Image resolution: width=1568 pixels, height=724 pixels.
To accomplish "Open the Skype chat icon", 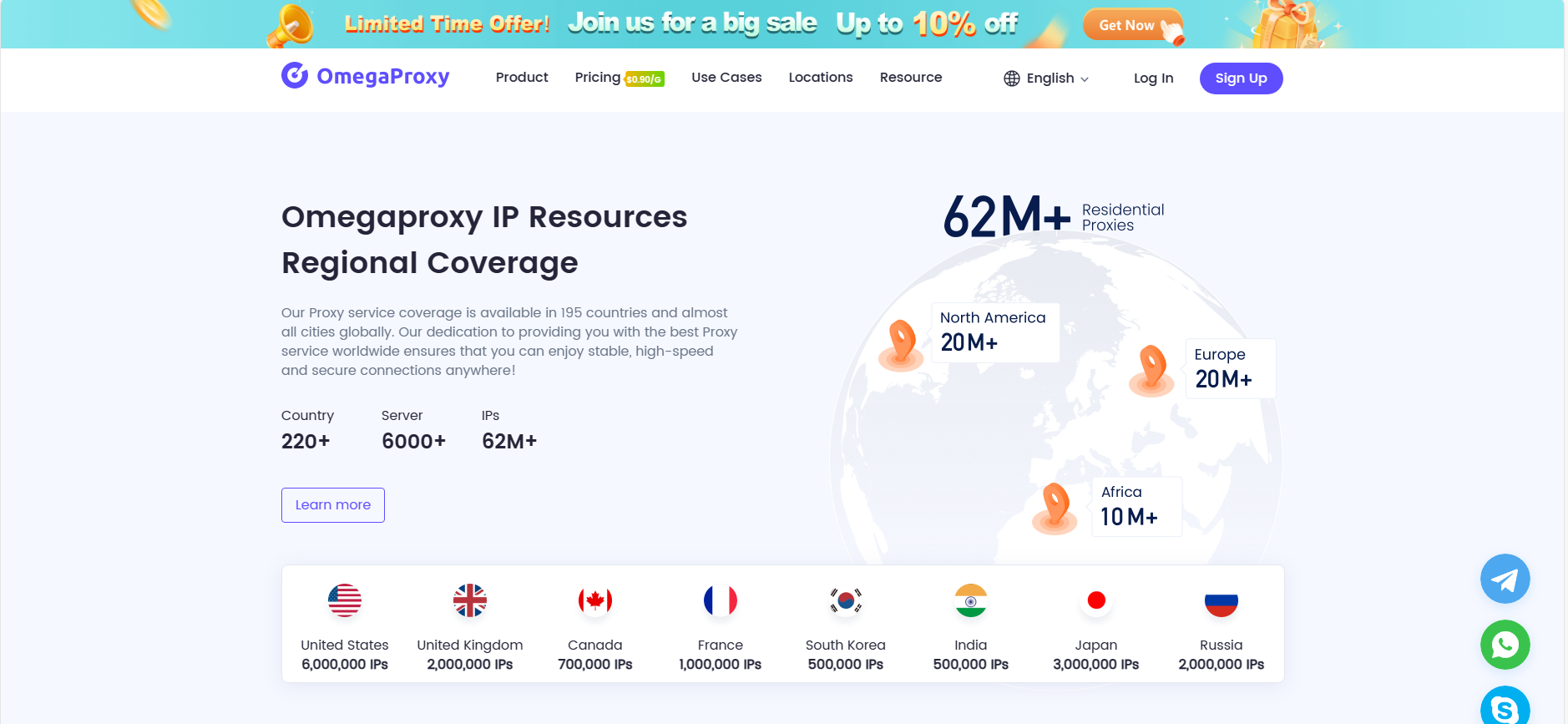I will 1505,706.
